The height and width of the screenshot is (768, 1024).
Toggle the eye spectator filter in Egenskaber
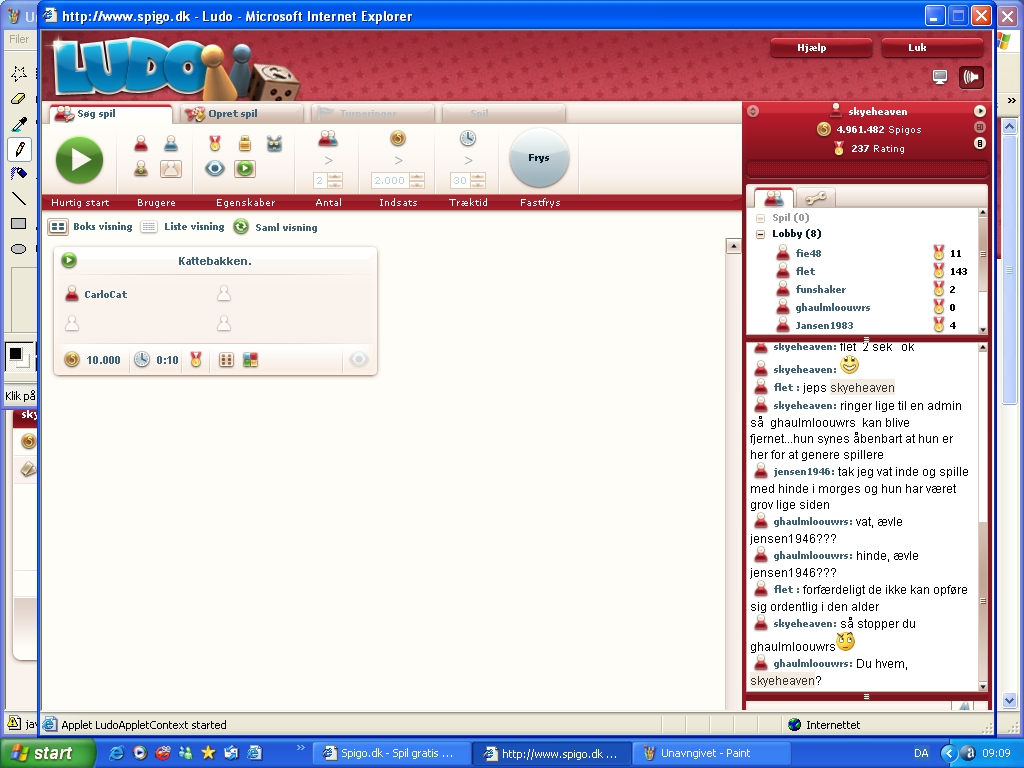[x=215, y=169]
